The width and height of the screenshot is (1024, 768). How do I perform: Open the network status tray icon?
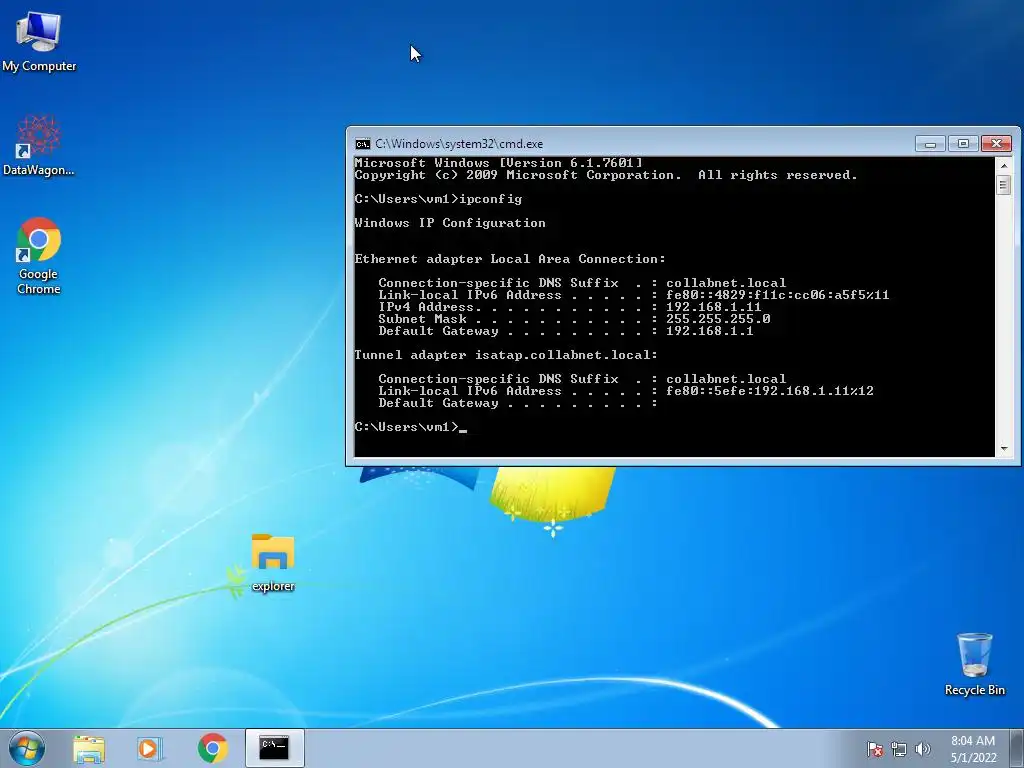click(x=899, y=749)
